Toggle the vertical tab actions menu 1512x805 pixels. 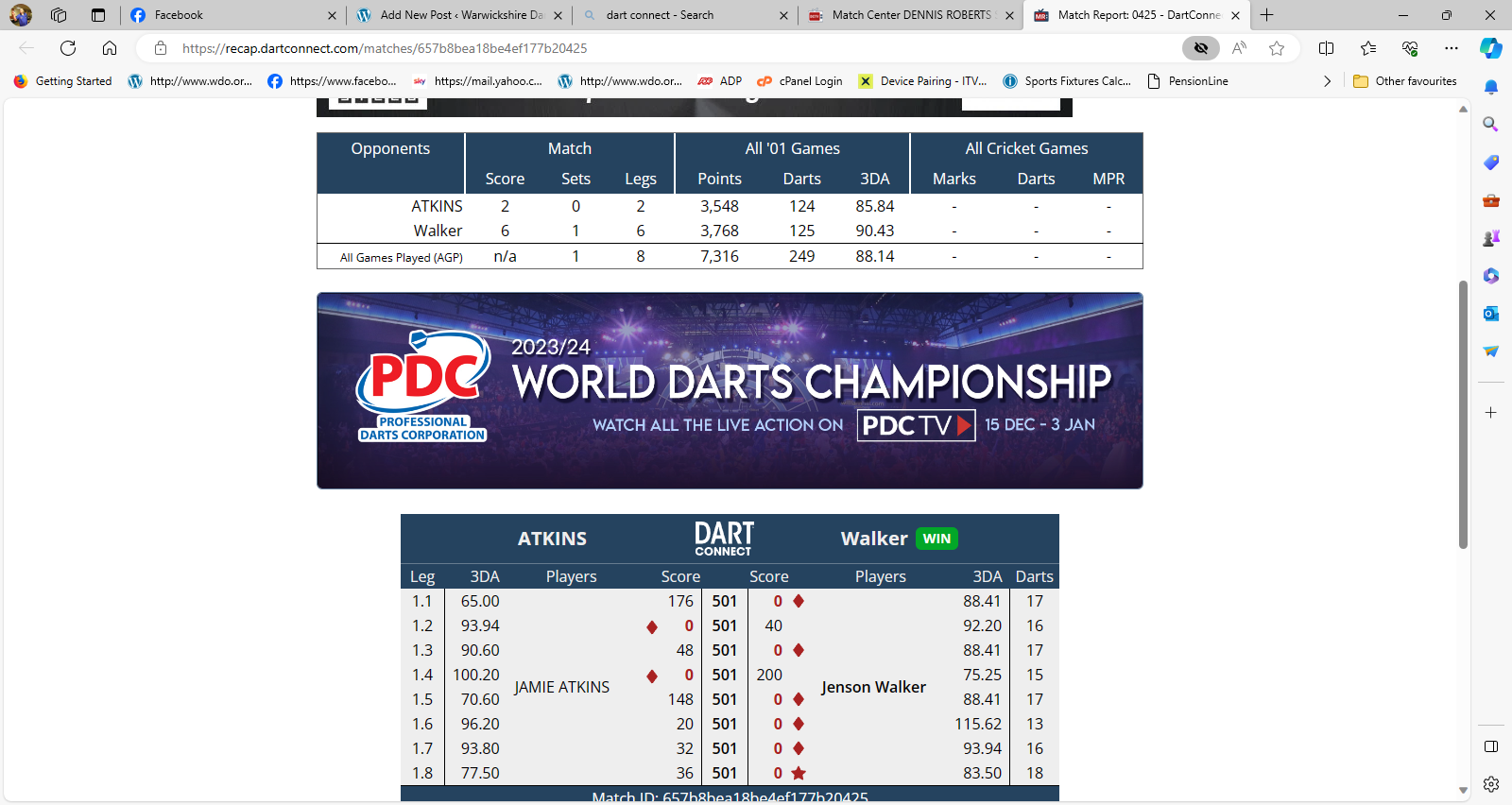point(98,15)
